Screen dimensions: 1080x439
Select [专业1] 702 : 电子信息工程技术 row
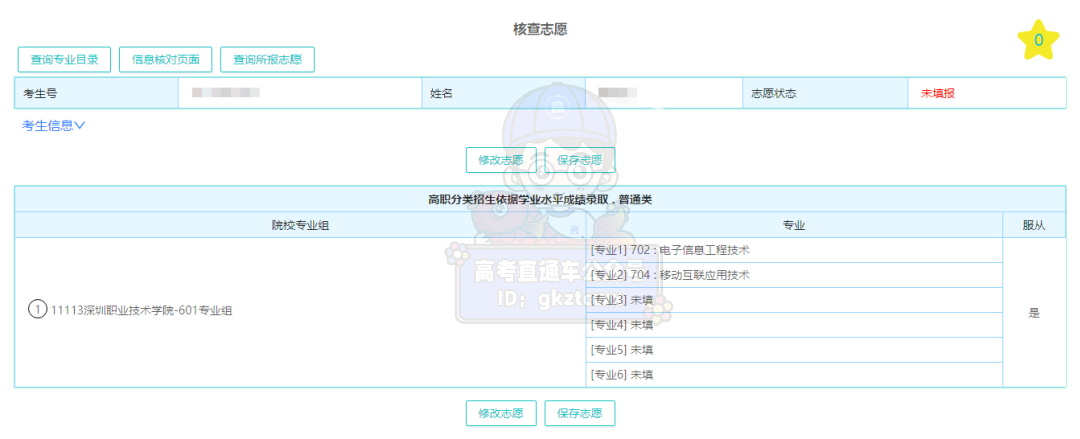[794, 250]
